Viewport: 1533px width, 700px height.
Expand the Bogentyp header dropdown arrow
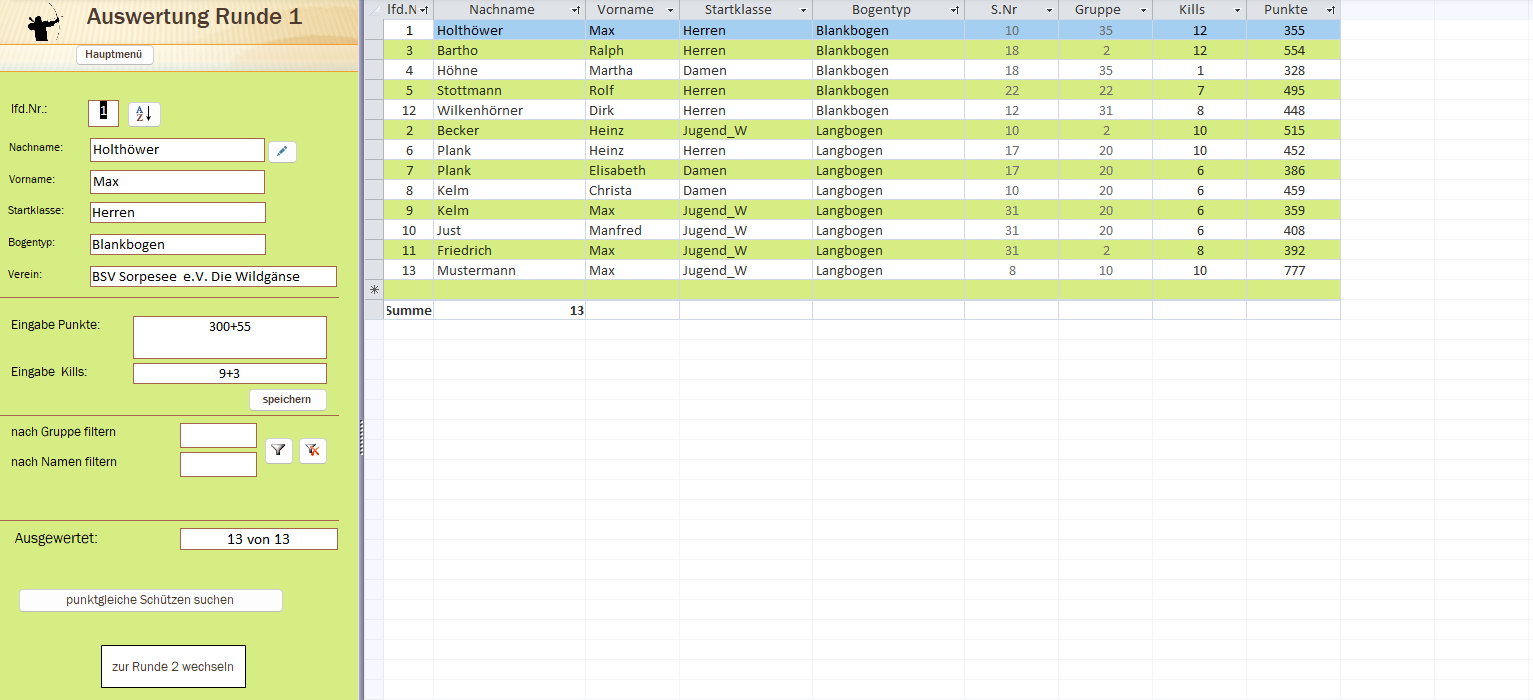pyautogui.click(x=953, y=10)
